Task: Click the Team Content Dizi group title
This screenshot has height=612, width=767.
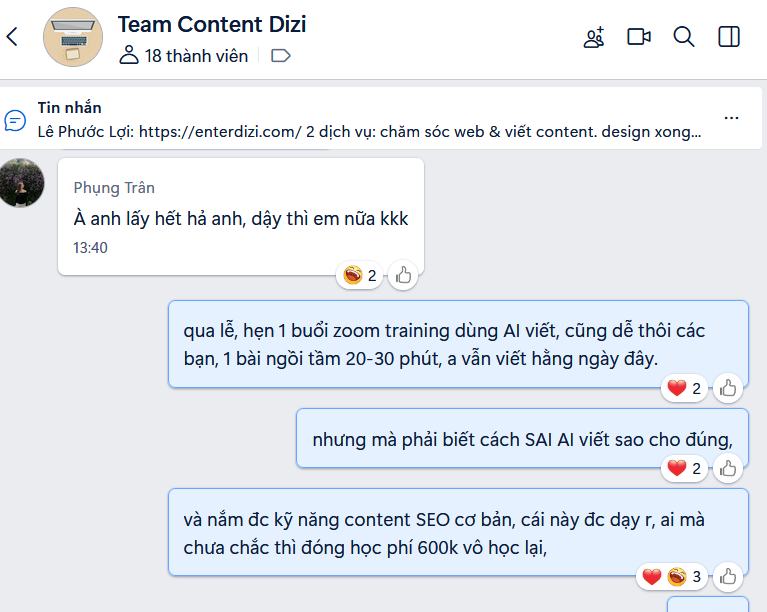Action: tap(212, 24)
